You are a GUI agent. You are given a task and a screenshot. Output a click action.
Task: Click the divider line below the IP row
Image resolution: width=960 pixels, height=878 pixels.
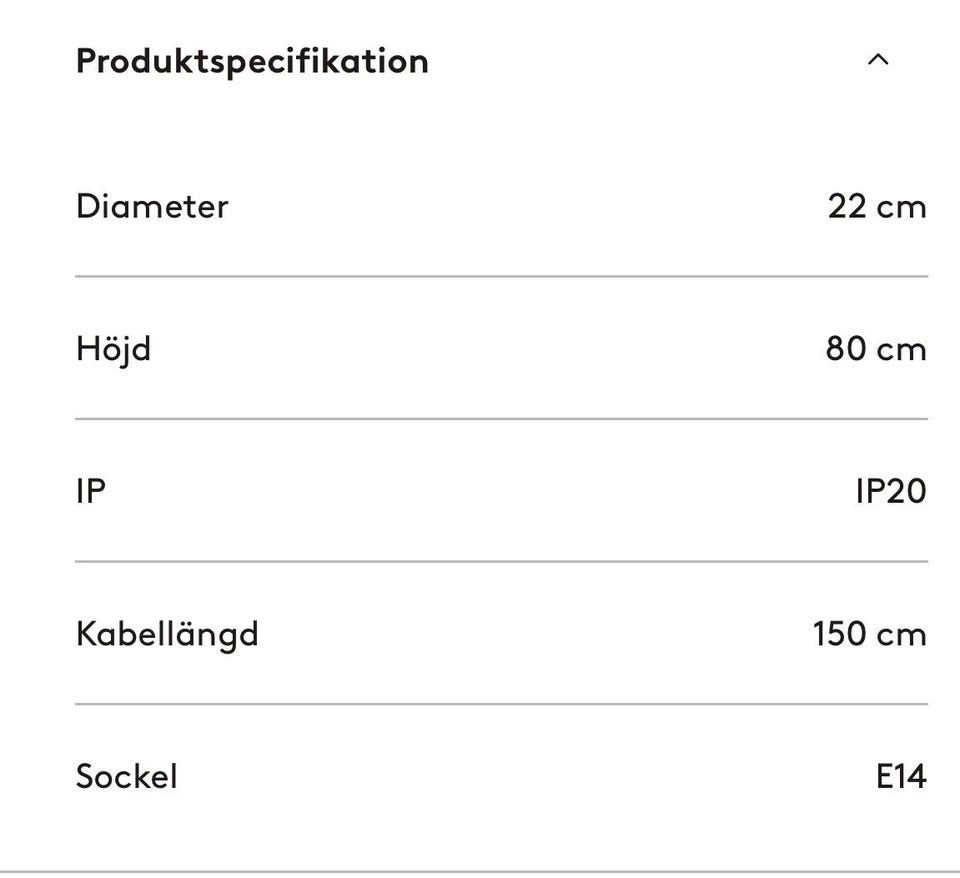coord(501,561)
